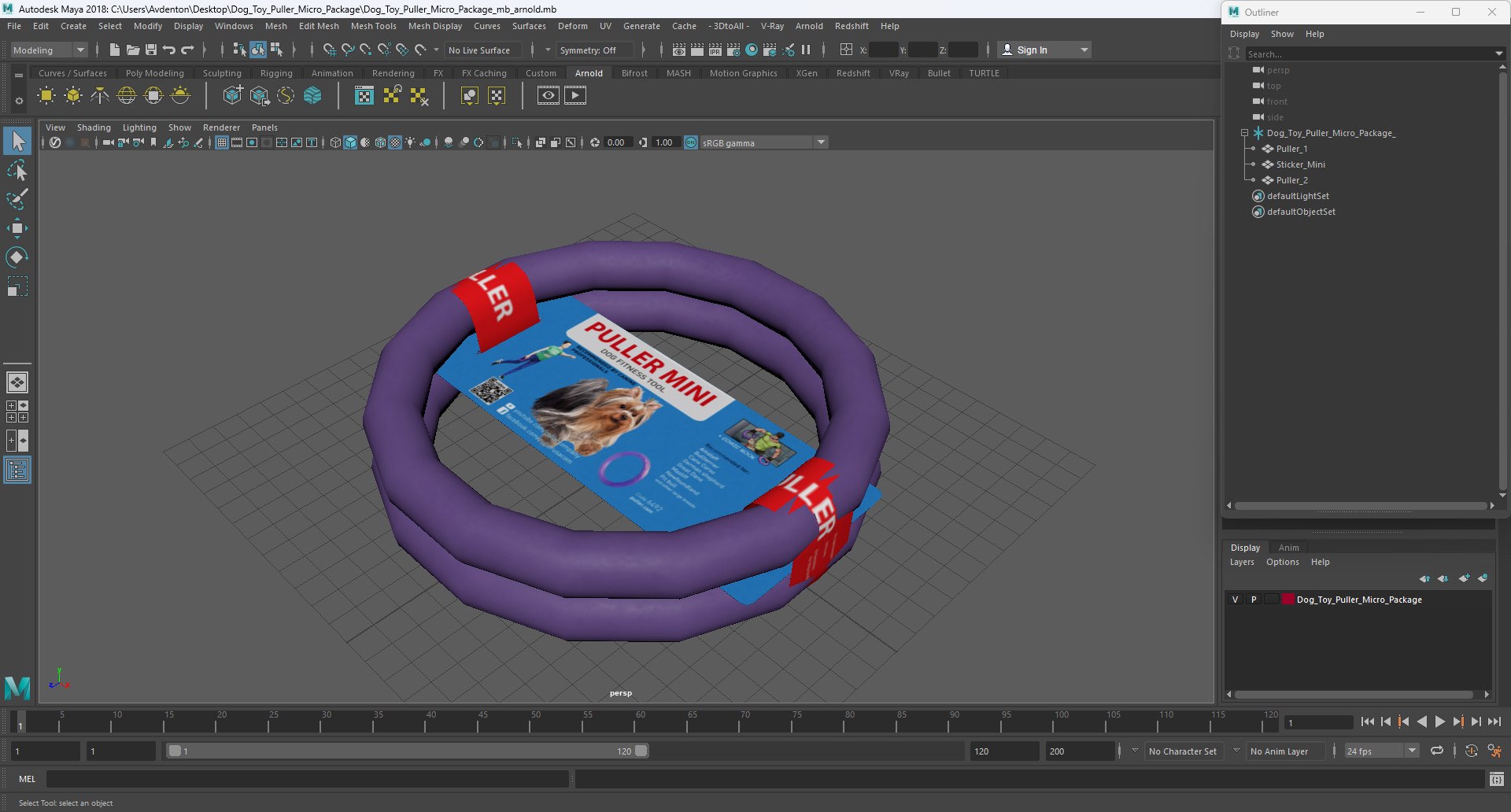Open the Symmetry: Off dropdown
The height and width of the screenshot is (812, 1511).
pos(594,50)
